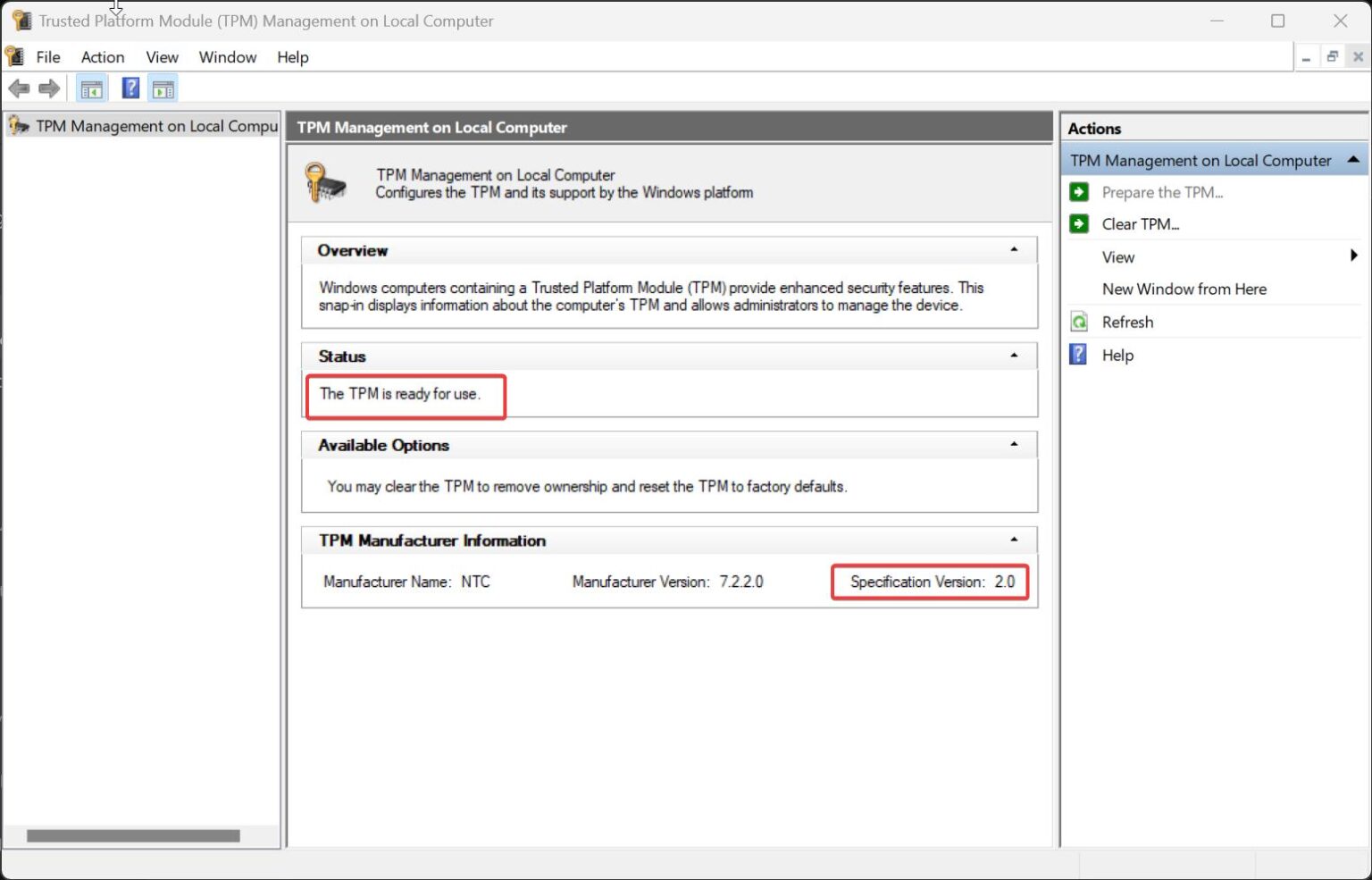Click green arrow icon beside Clear TPM
Viewport: 1372px width, 880px height.
pos(1079,224)
